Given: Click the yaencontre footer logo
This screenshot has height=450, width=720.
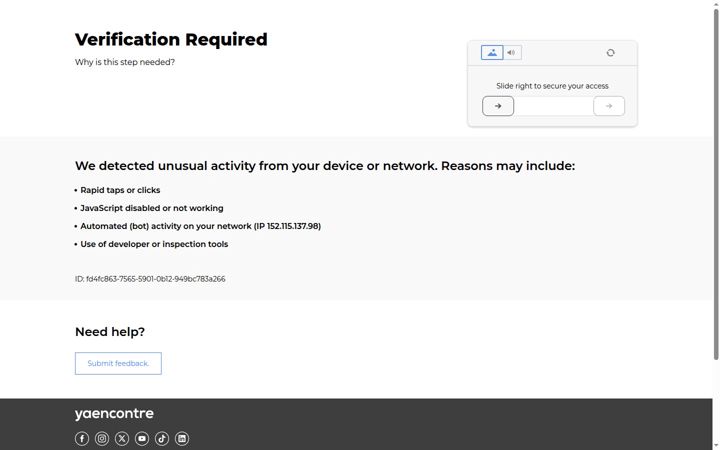Looking at the screenshot, I should pyautogui.click(x=114, y=414).
